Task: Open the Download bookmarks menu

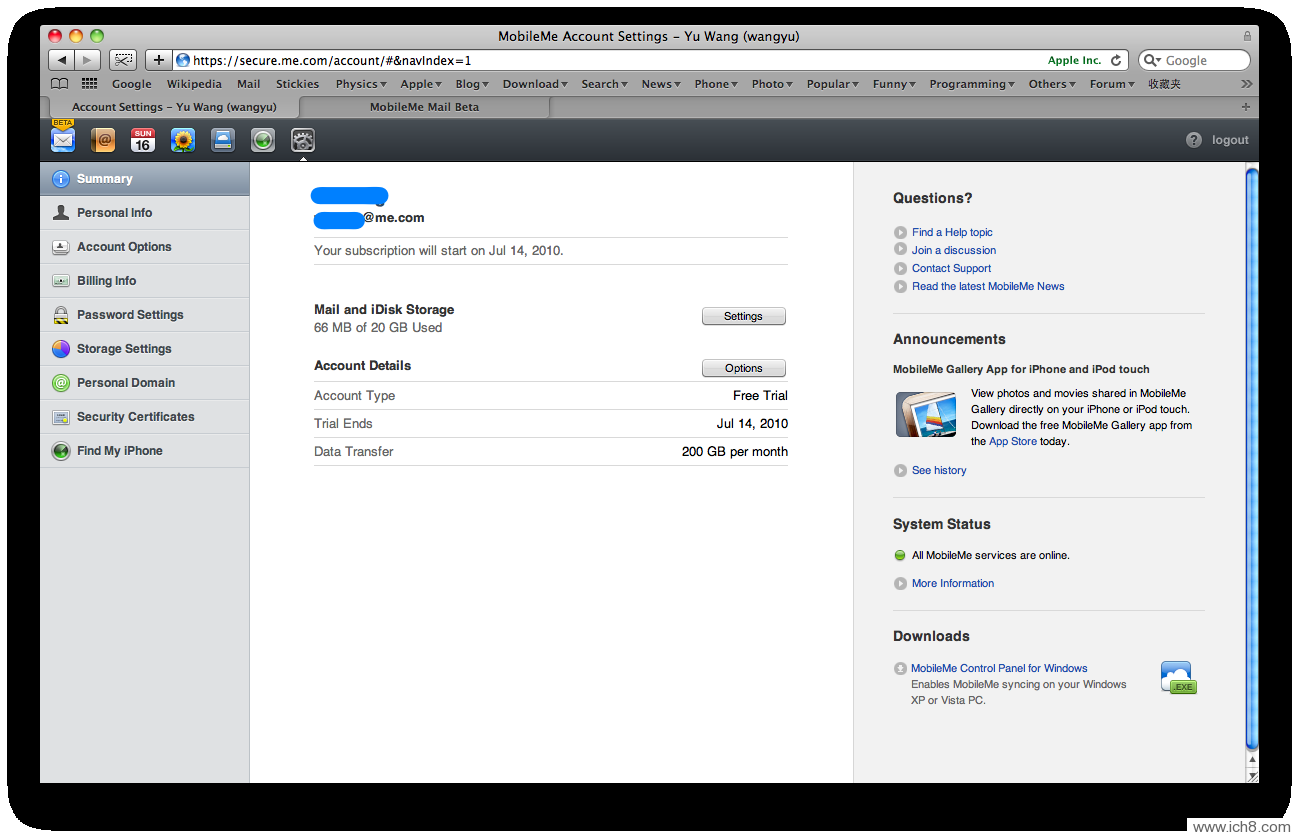Action: pos(534,84)
